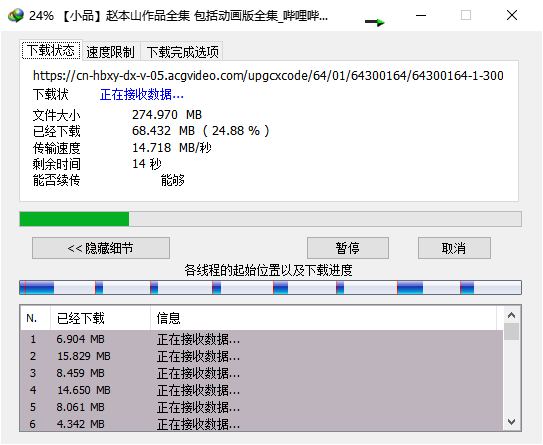Collapse details using 隐藏细节 button
Screen dimensions: 543x445
tap(101, 248)
